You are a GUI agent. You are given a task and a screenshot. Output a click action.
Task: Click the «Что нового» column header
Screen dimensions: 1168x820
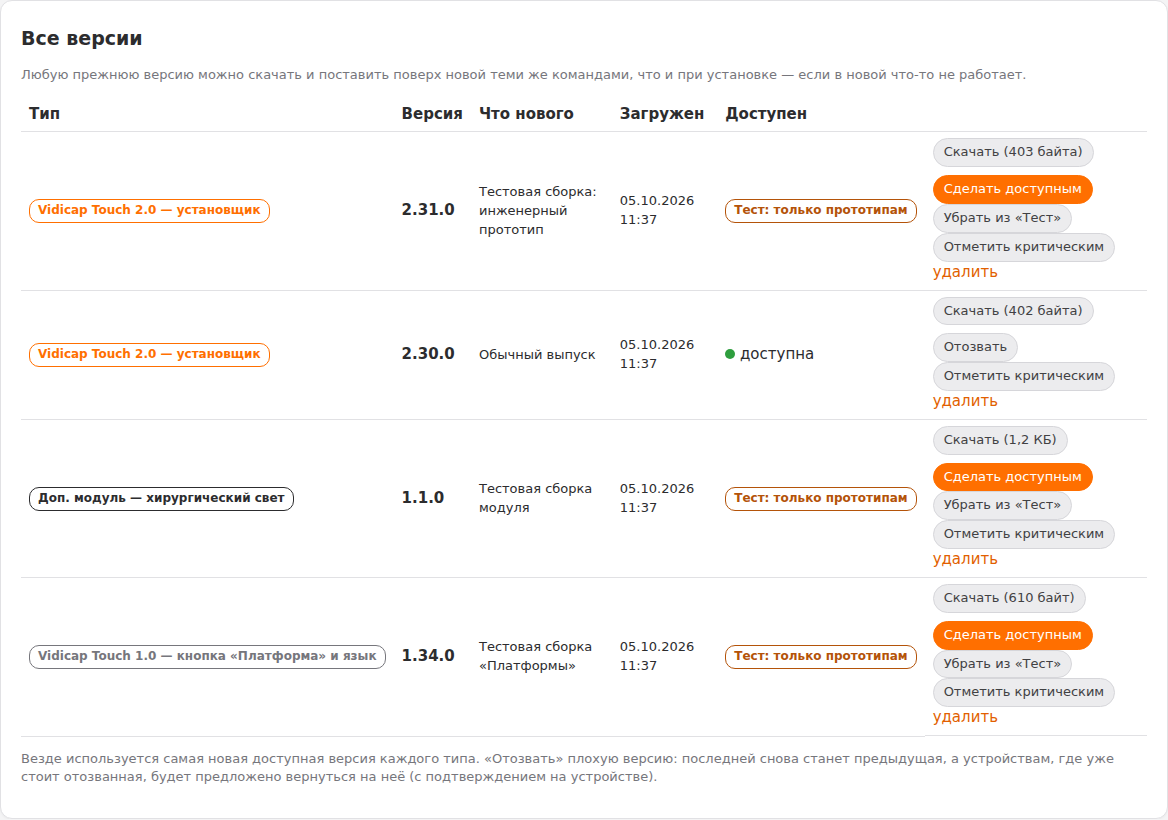[526, 113]
